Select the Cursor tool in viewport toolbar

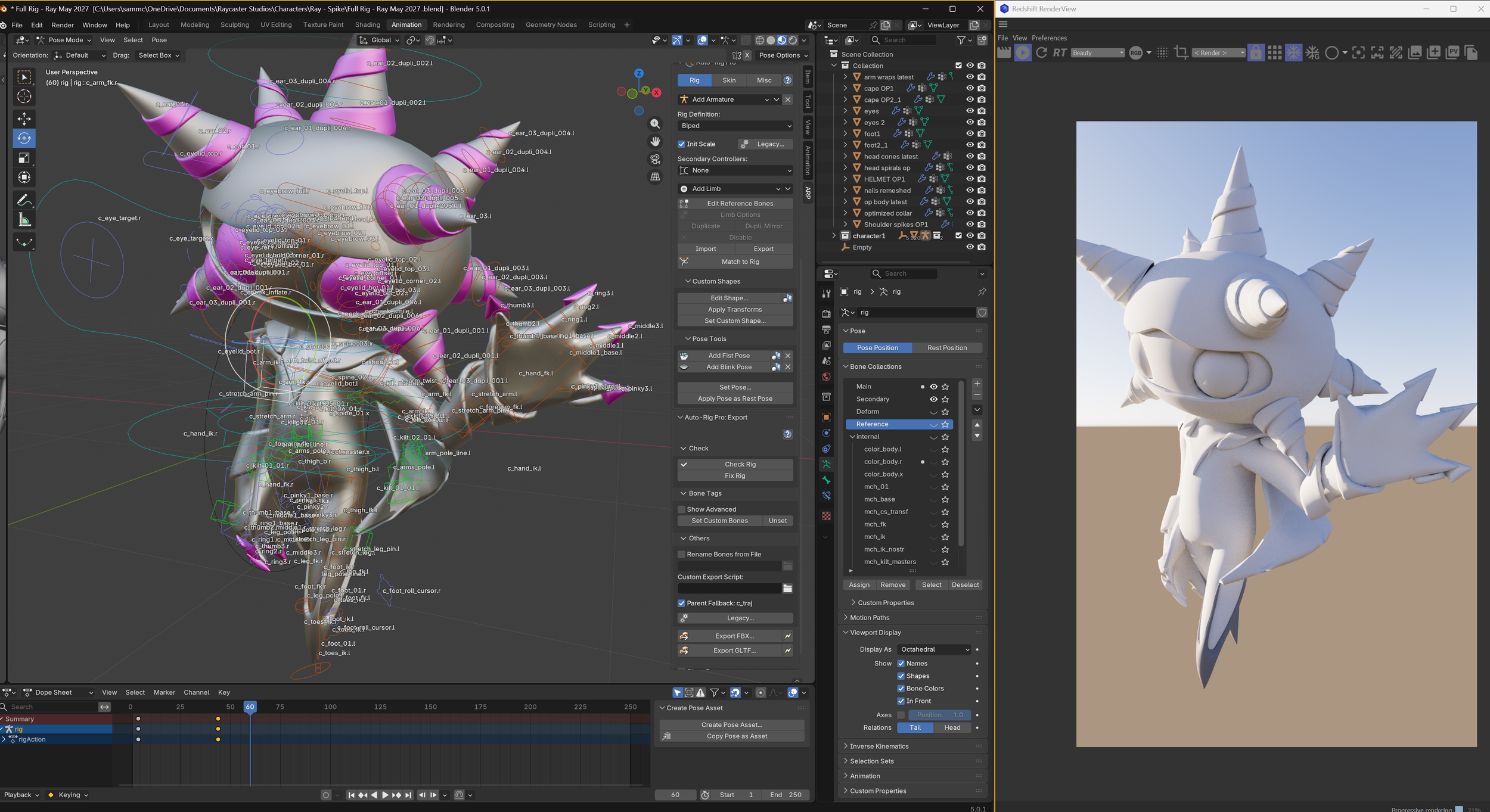(x=24, y=97)
